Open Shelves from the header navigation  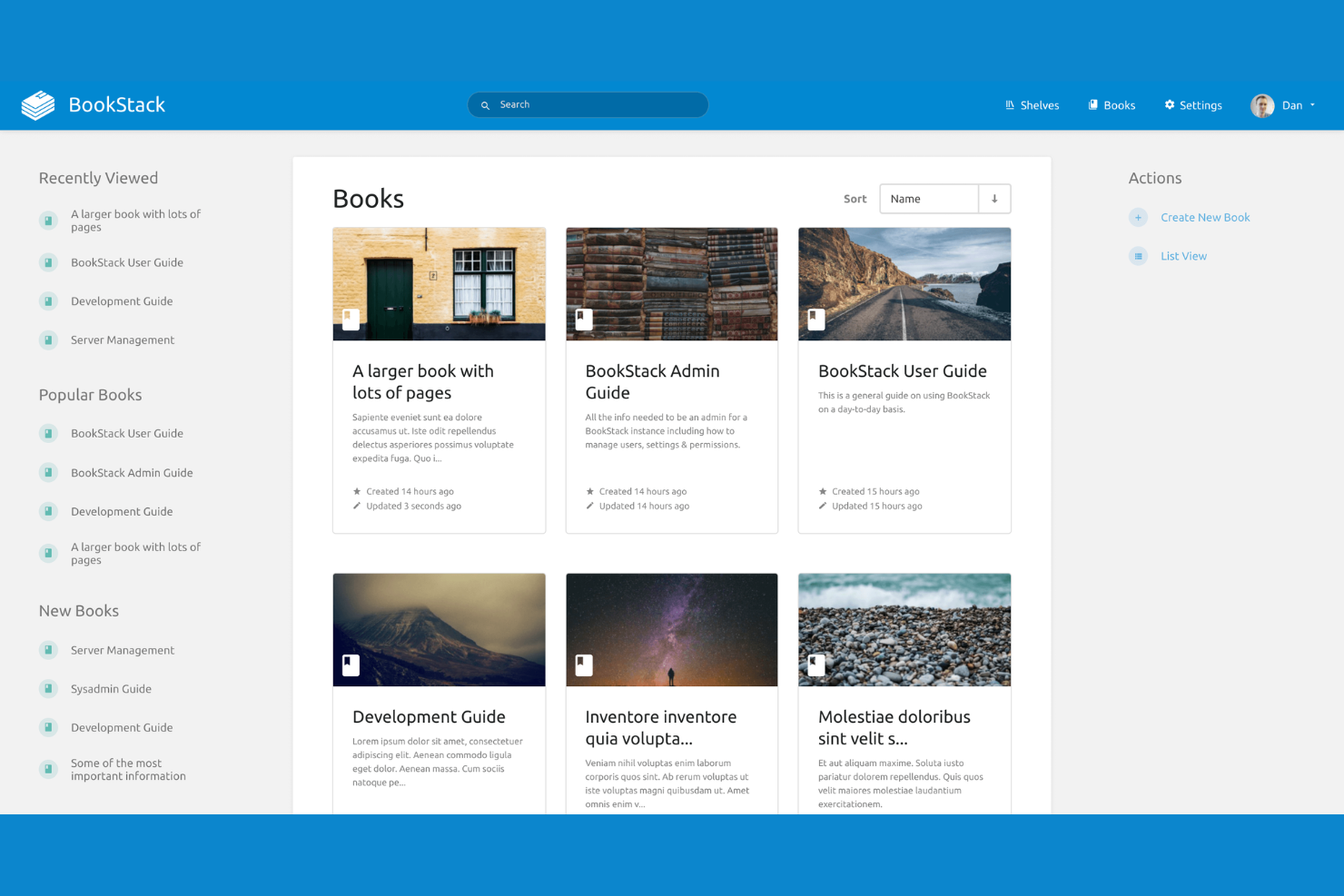pyautogui.click(x=1032, y=105)
